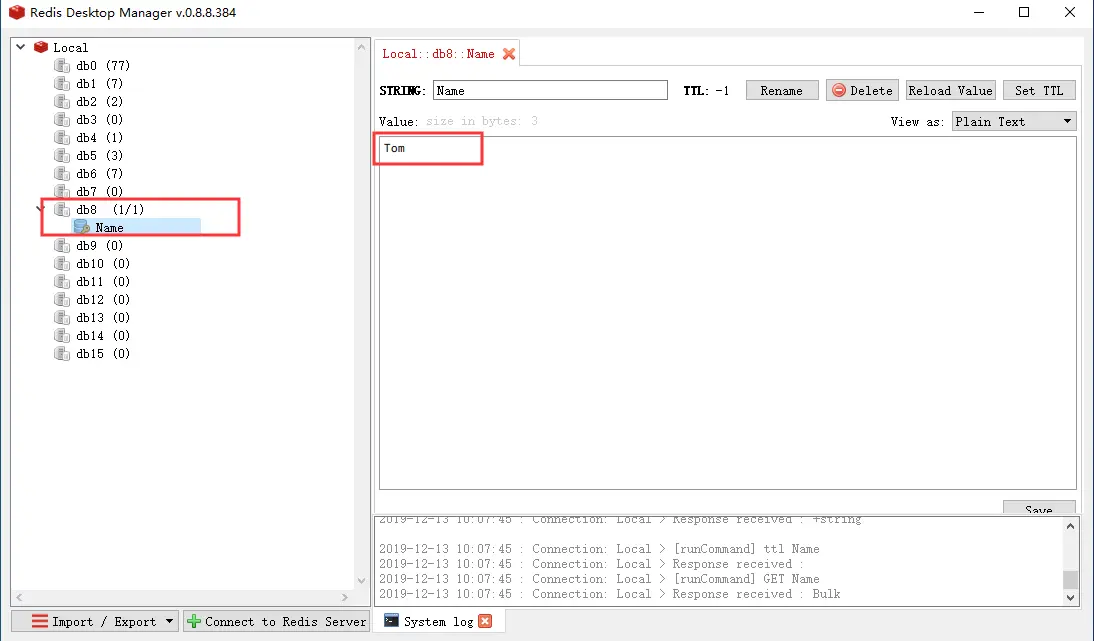
Task: Click the Rename button
Action: [781, 91]
